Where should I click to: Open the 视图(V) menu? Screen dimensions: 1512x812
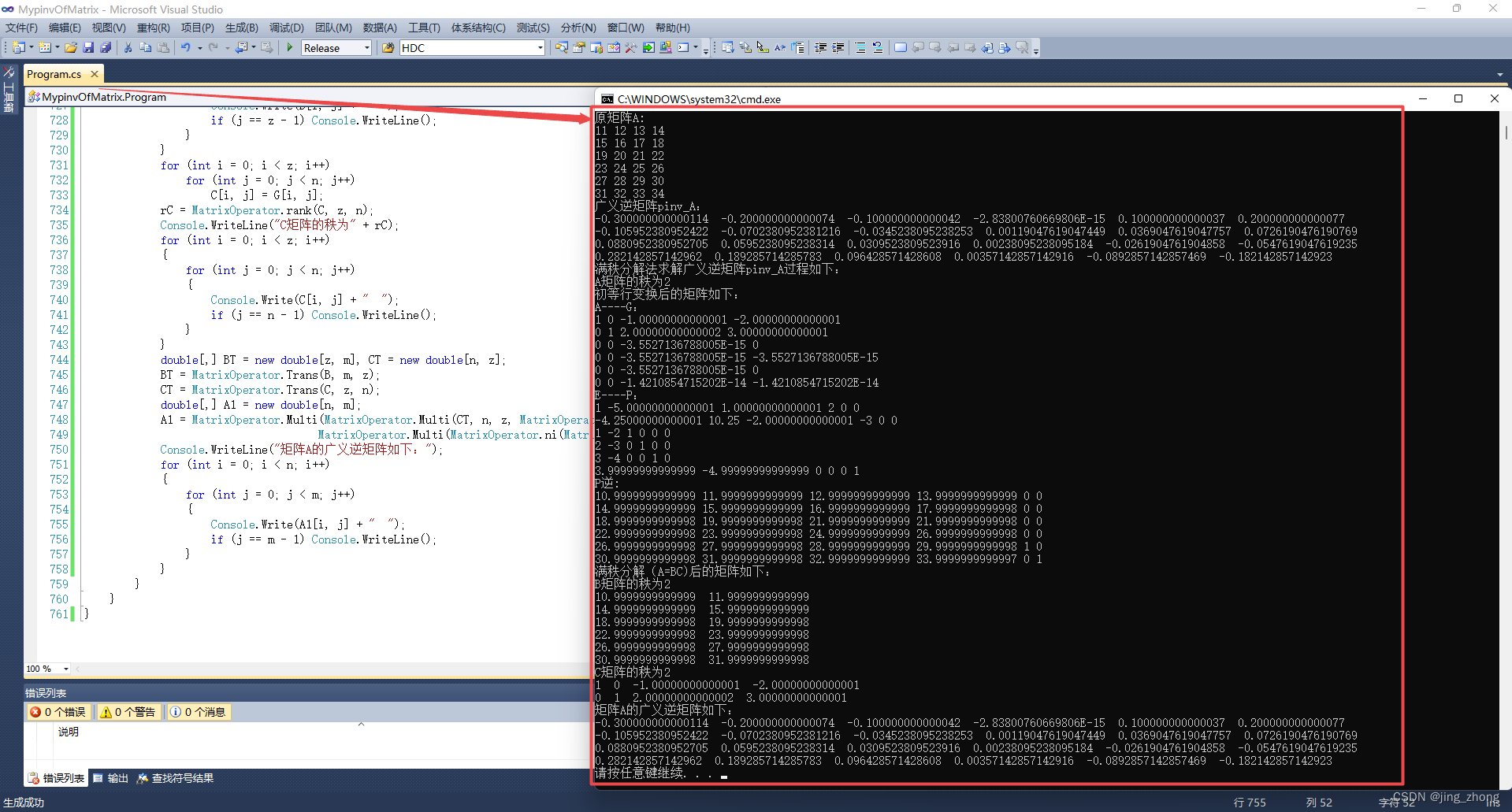pyautogui.click(x=109, y=28)
